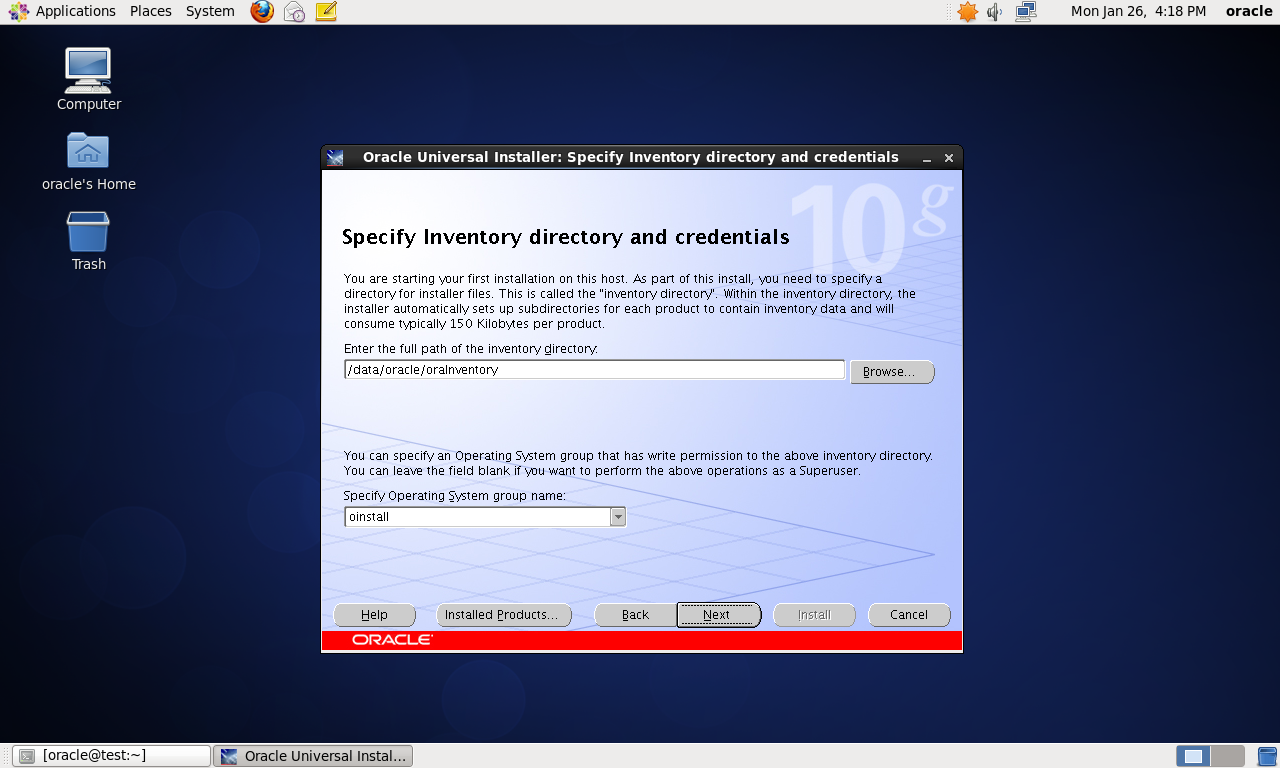Switch to oracle@test terminal taskbar item
1280x768 pixels.
point(112,756)
